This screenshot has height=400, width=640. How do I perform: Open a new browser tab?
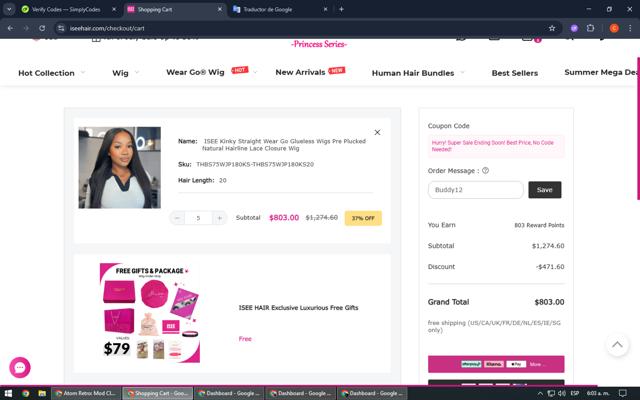tap(341, 9)
